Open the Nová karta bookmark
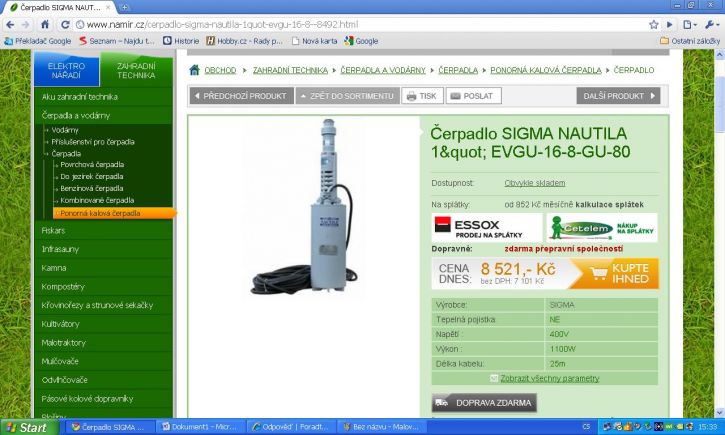Image resolution: width=725 pixels, height=435 pixels. click(x=314, y=41)
